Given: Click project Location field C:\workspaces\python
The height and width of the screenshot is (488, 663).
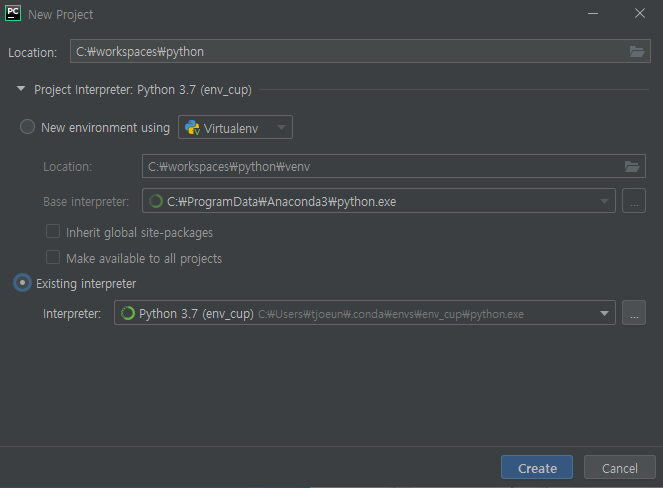Looking at the screenshot, I should coord(360,51).
